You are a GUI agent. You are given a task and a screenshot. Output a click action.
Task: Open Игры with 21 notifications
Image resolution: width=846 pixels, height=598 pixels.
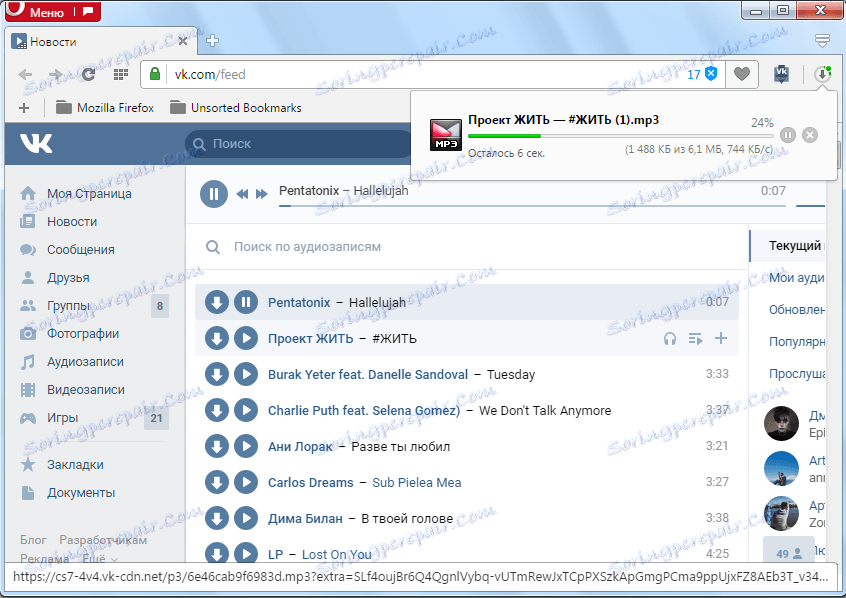click(62, 418)
